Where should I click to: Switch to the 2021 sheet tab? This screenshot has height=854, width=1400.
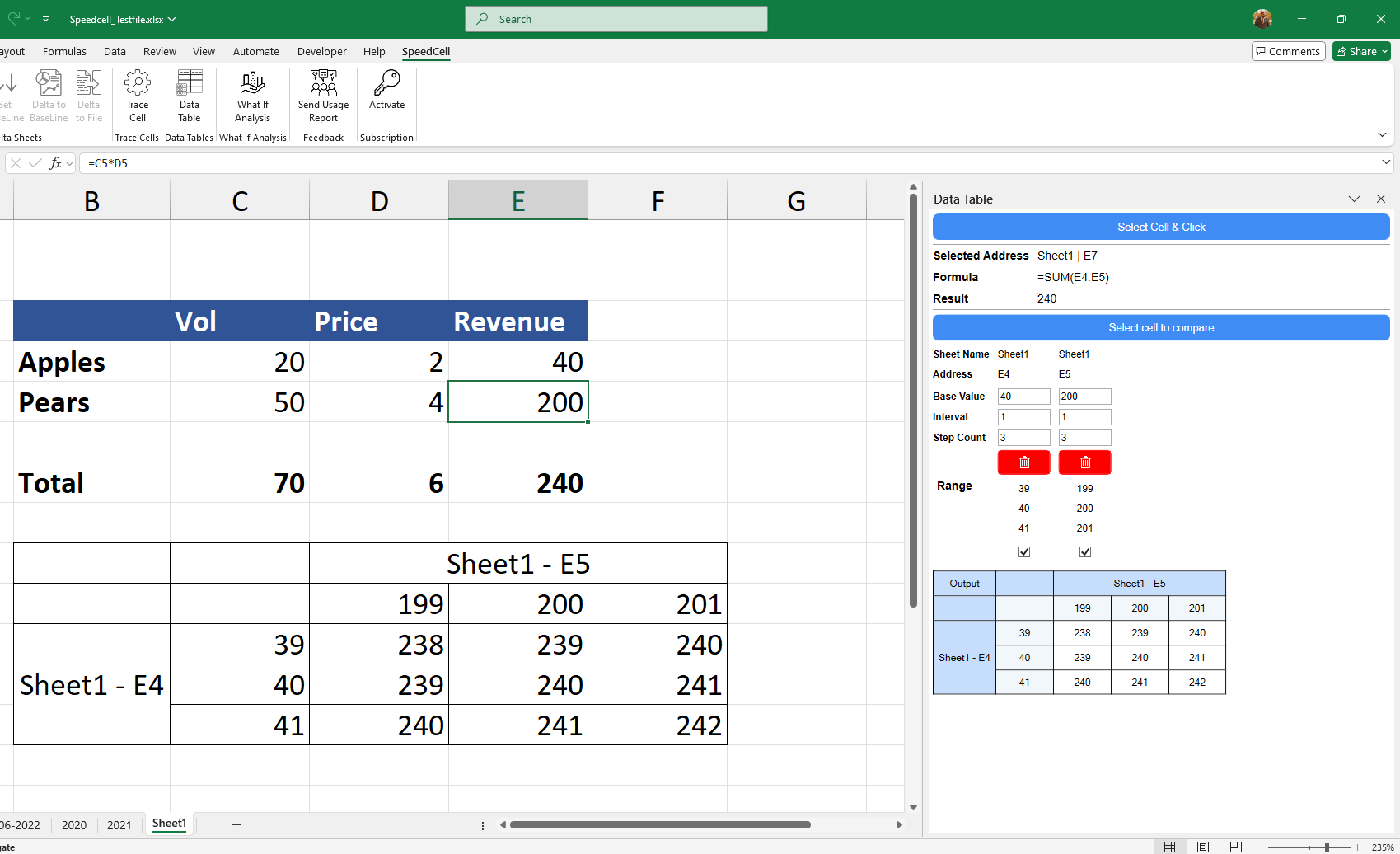coord(119,824)
